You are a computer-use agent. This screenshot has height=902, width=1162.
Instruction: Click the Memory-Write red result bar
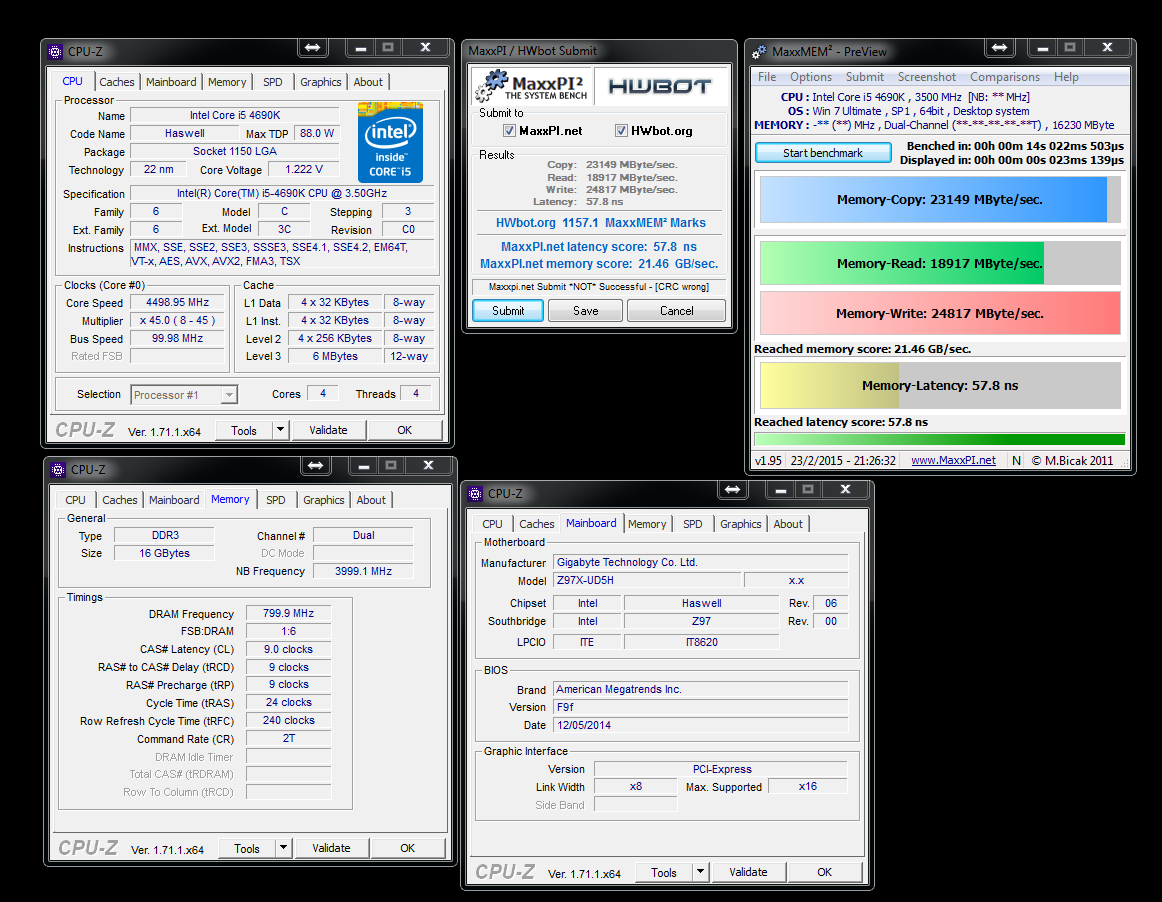point(940,313)
